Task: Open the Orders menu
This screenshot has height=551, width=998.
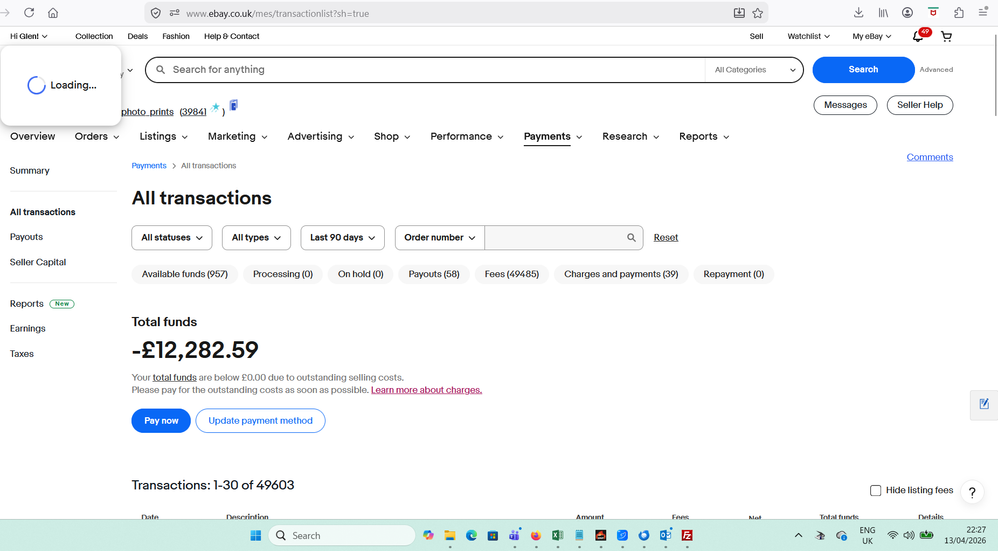Action: pyautogui.click(x=97, y=136)
